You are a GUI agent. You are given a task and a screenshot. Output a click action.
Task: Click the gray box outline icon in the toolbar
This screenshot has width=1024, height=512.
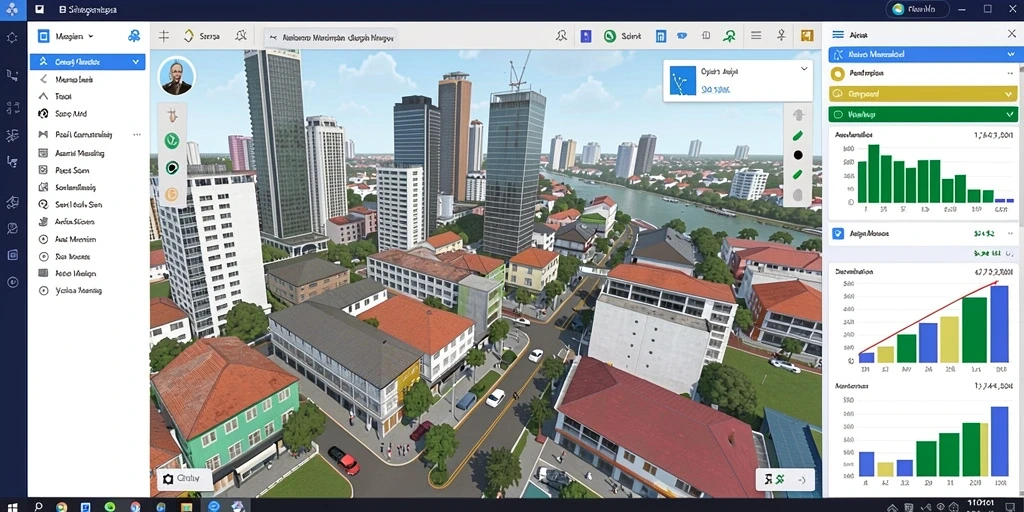pos(706,36)
